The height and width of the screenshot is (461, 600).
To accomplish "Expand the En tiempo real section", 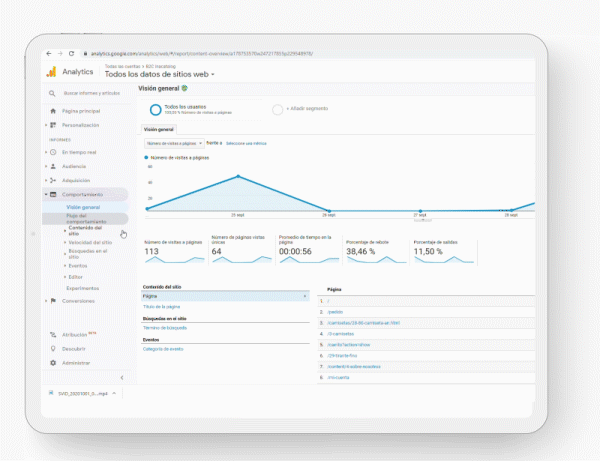I will 46,152.
